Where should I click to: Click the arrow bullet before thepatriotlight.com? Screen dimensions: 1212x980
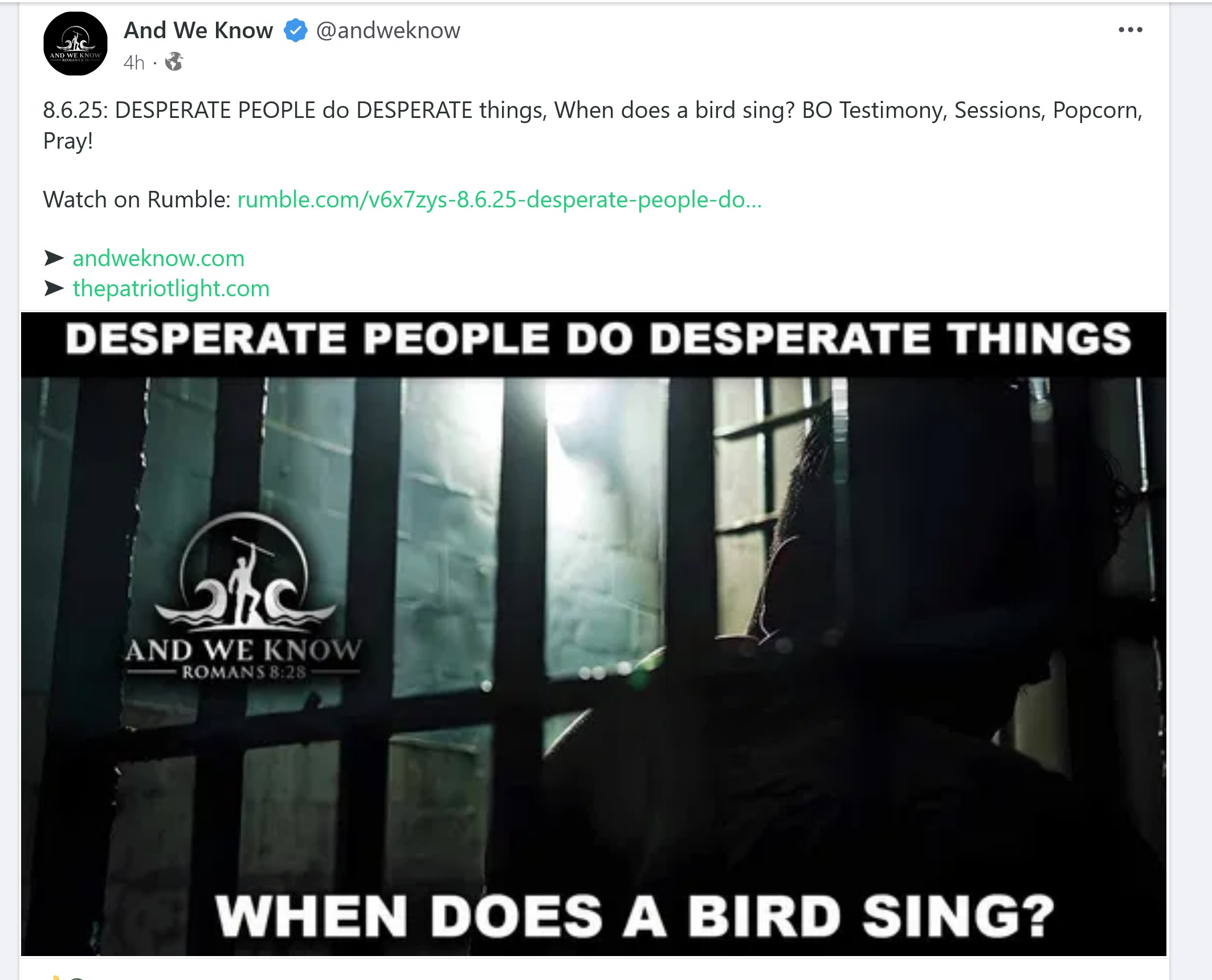tap(54, 288)
